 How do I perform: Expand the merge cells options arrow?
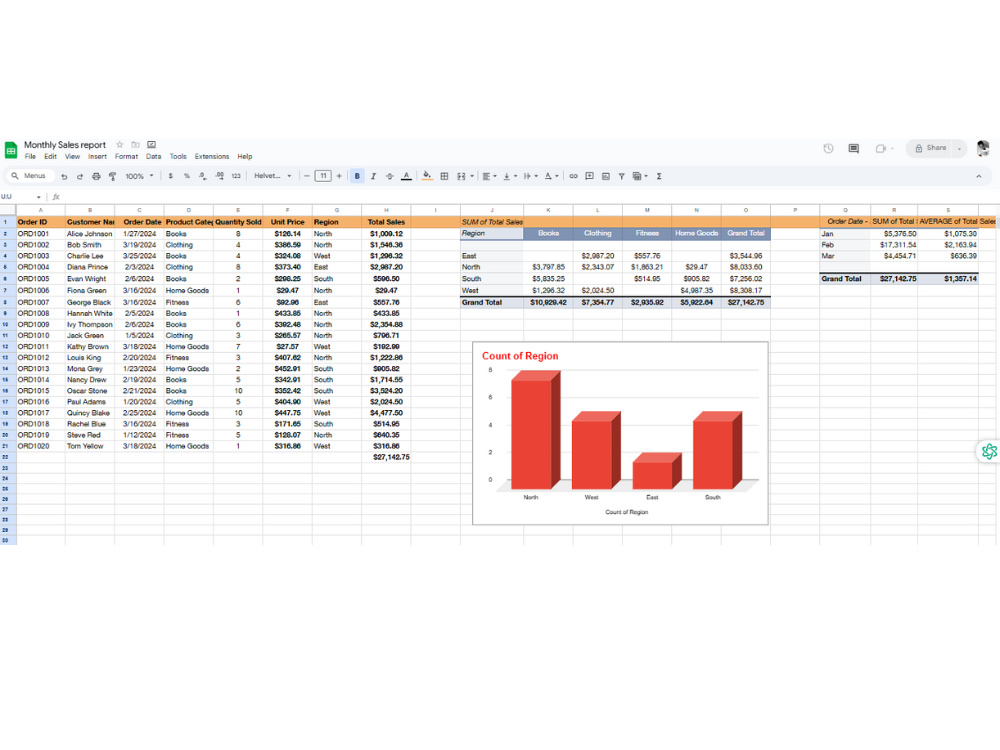click(x=472, y=176)
